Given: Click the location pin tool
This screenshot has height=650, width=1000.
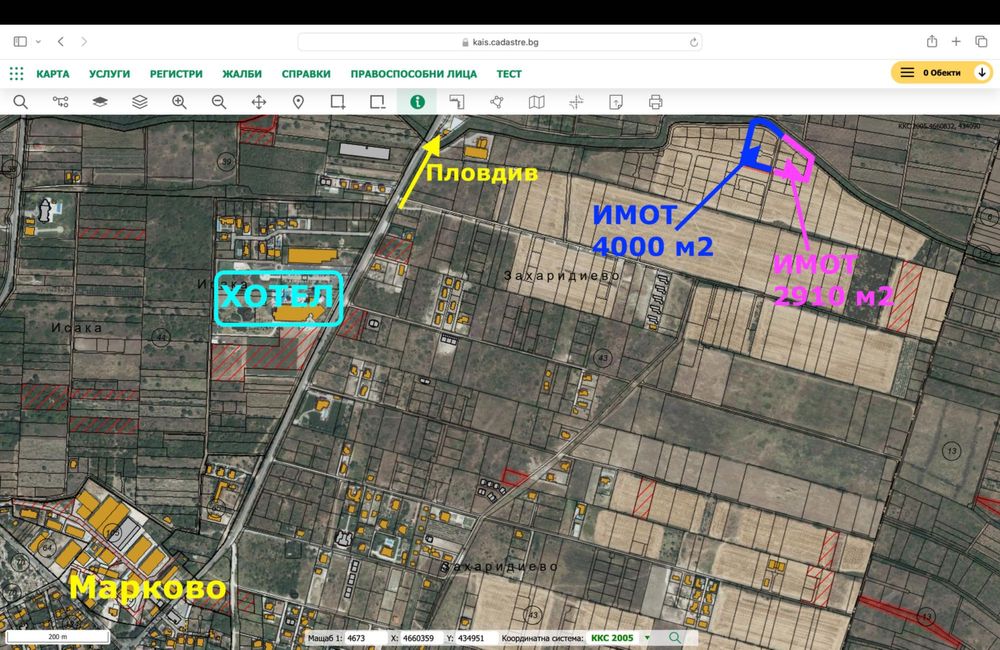Looking at the screenshot, I should coord(298,102).
